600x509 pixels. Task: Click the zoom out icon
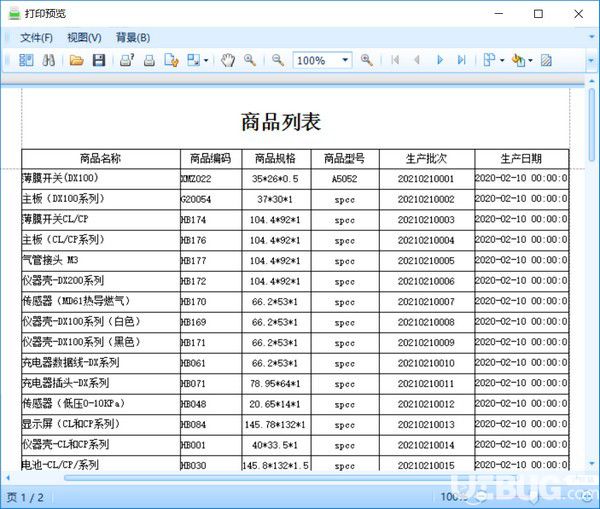click(278, 60)
